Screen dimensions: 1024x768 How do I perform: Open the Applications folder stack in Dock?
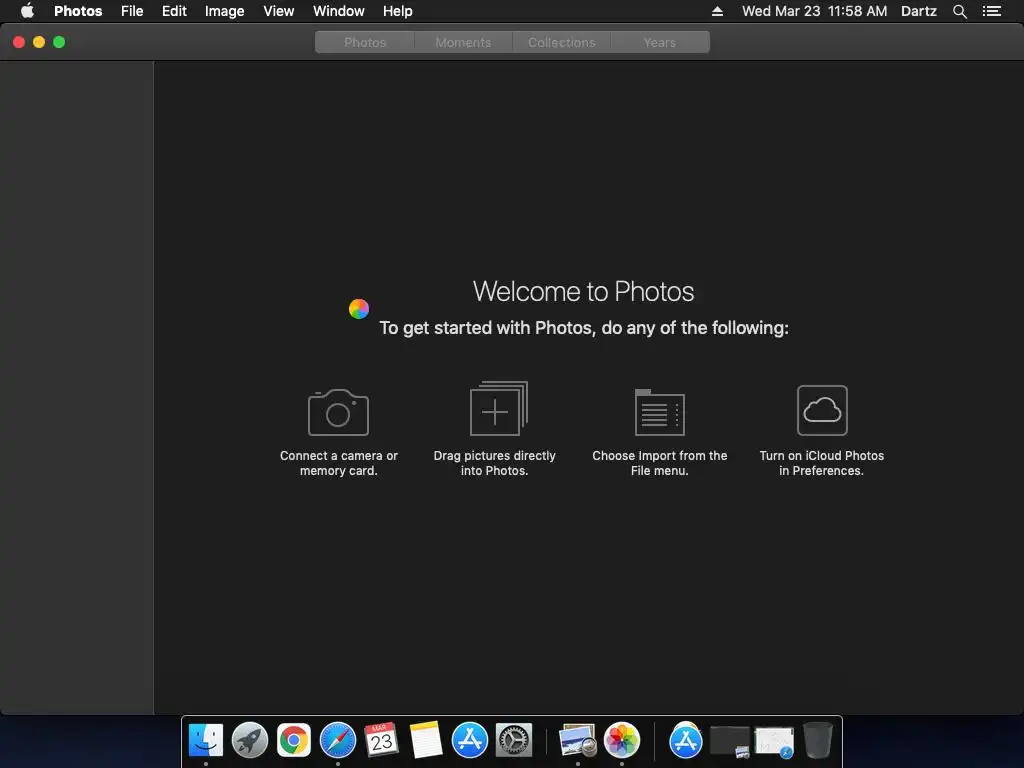685,741
